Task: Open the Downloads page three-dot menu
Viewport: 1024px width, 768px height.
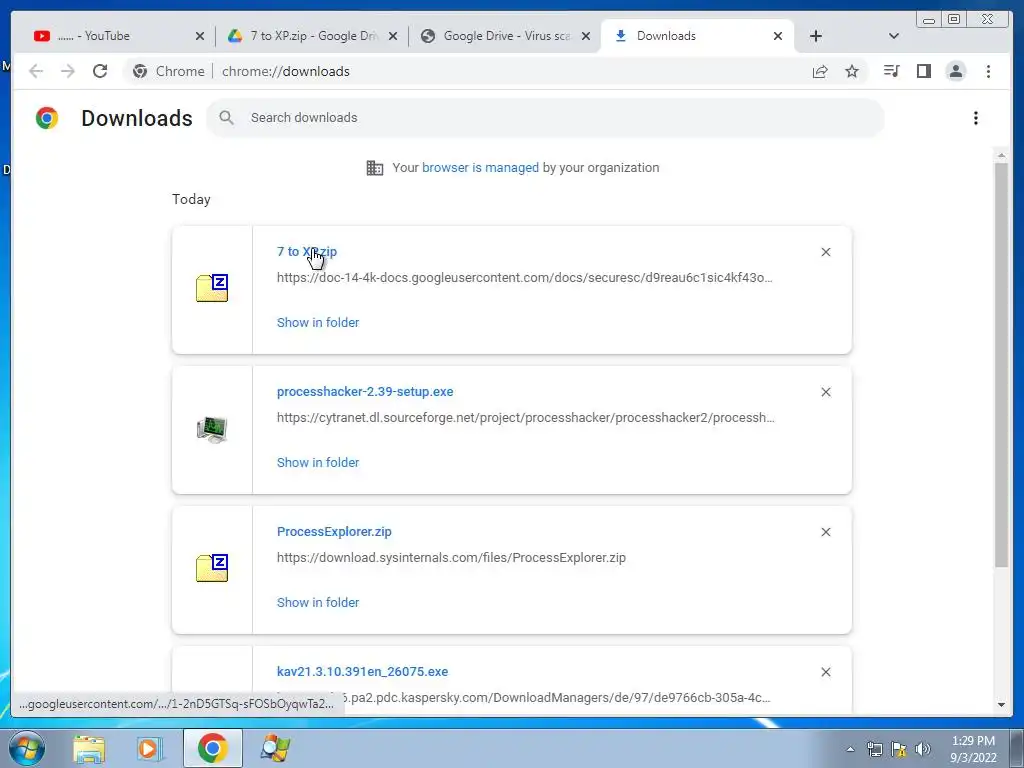Action: pos(976,118)
